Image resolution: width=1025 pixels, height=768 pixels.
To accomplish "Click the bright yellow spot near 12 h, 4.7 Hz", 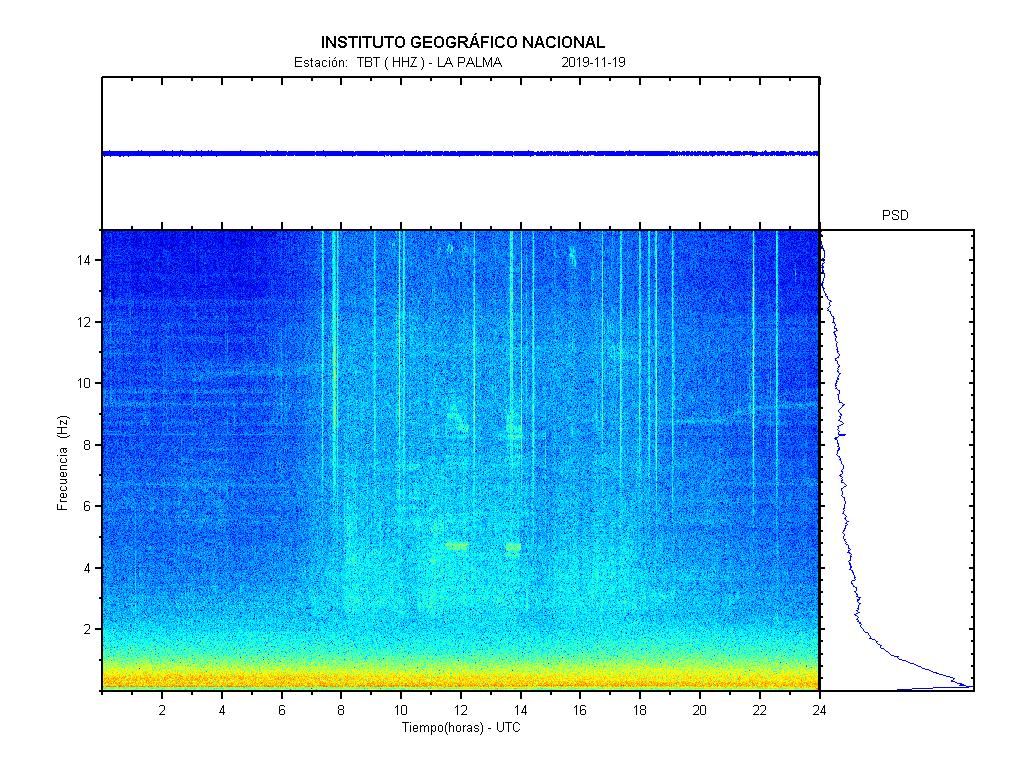I will (x=458, y=546).
